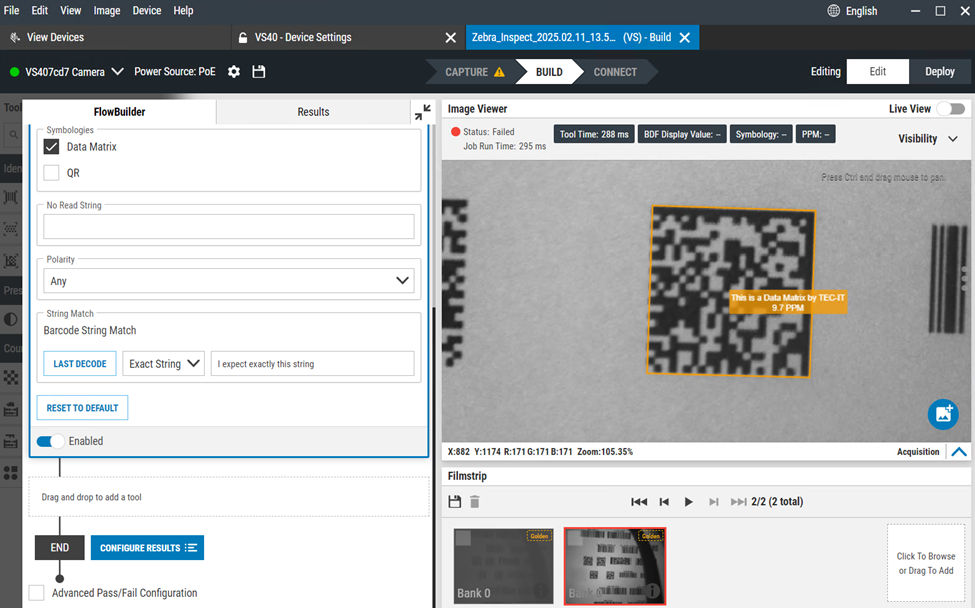Viewport: 975px width, 608px height.
Task: Click the Edit mode button
Action: pyautogui.click(x=877, y=71)
